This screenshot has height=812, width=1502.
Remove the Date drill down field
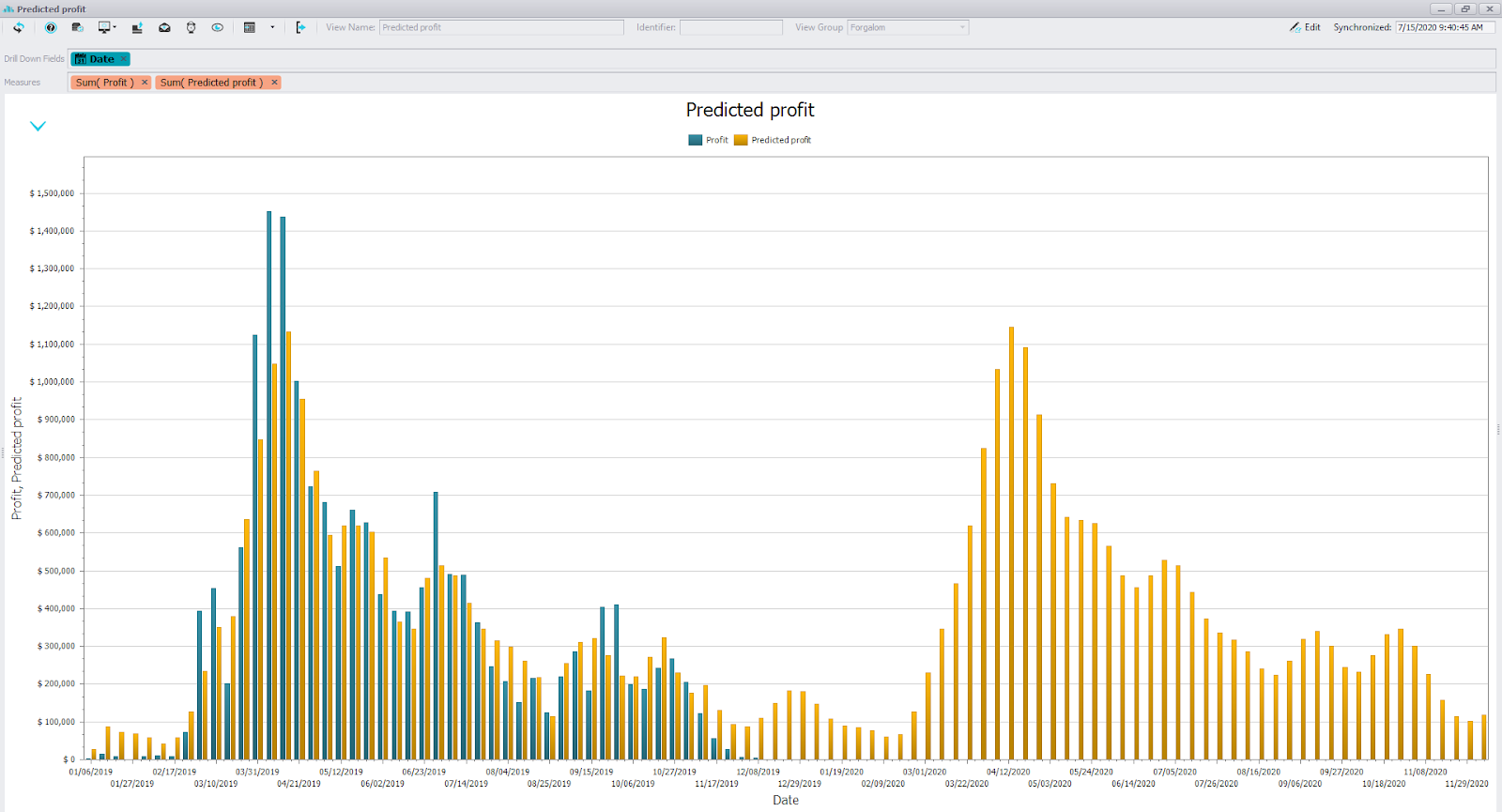123,59
